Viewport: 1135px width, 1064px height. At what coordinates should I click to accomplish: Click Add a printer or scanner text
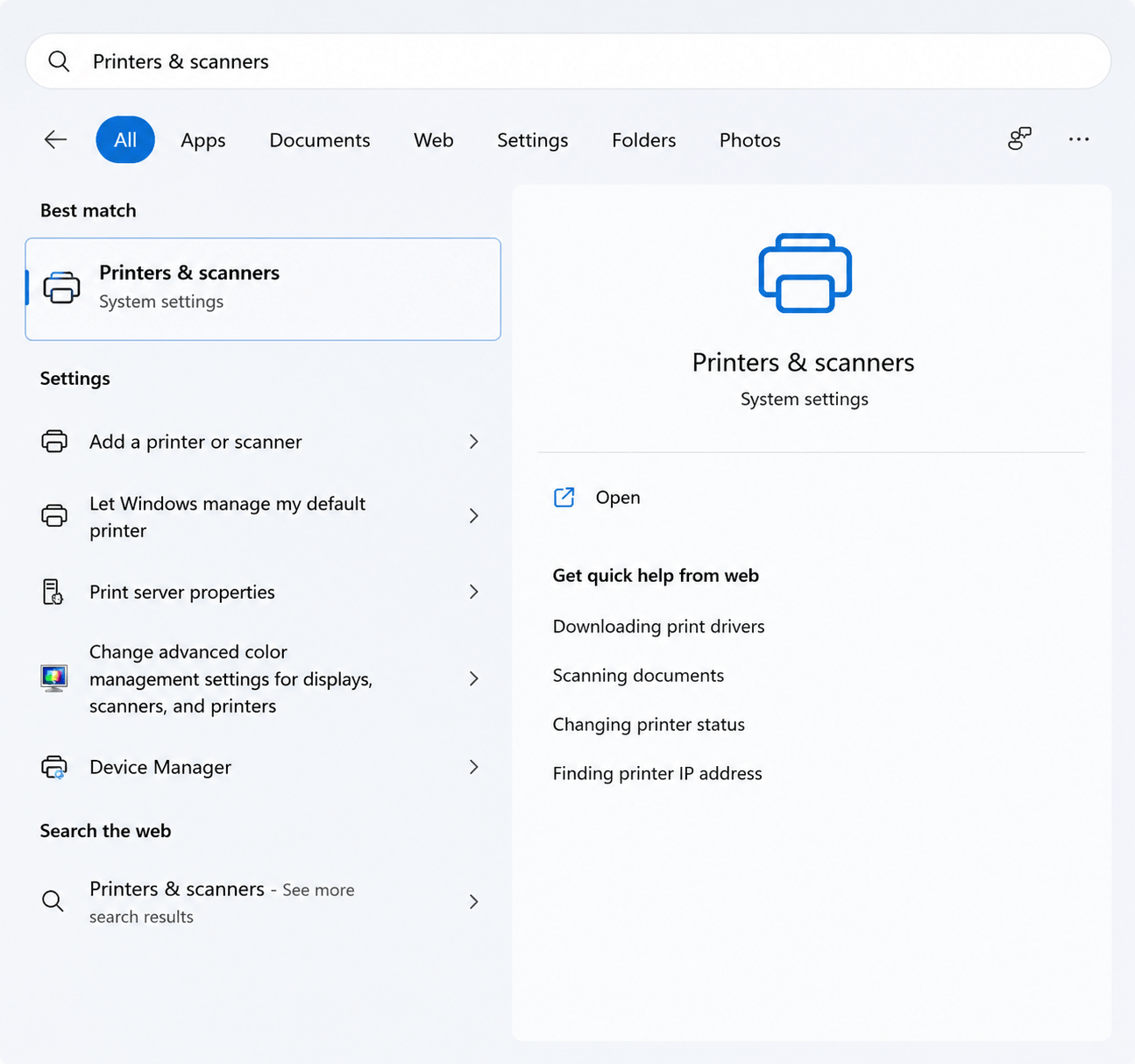(195, 442)
